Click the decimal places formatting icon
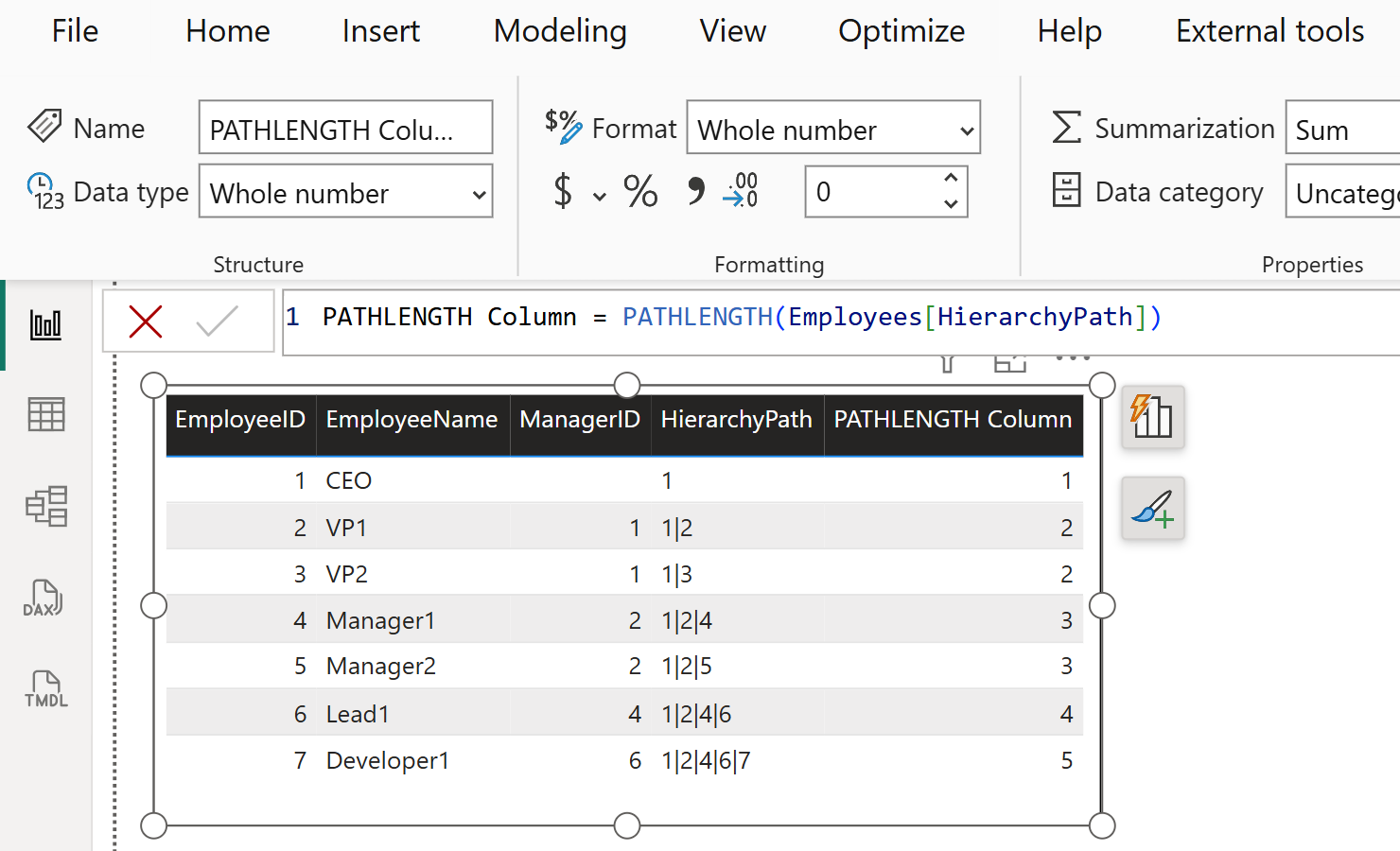Screen dimensions: 1400x851 (740, 191)
